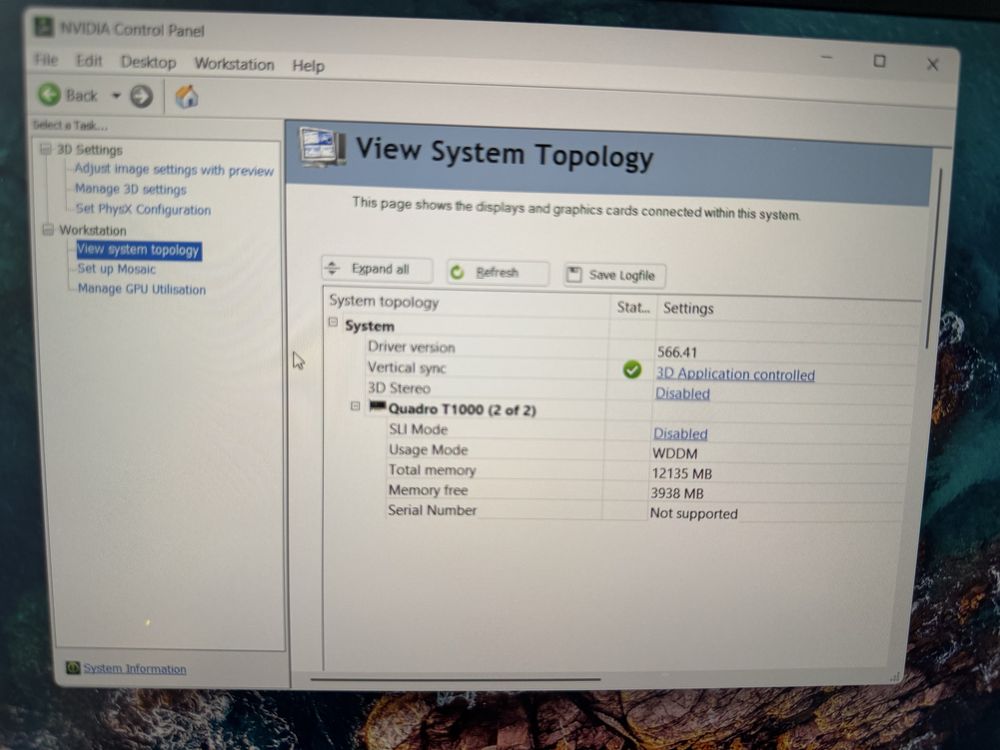Click the Forward arrow icon

(x=142, y=96)
